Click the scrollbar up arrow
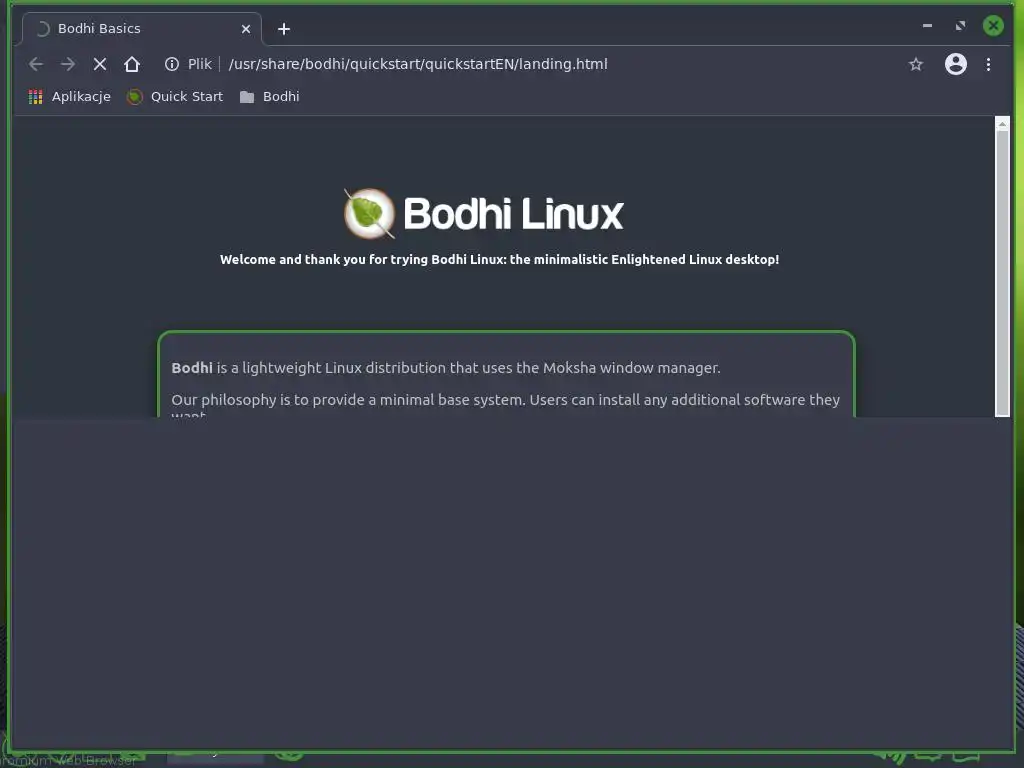The image size is (1024, 768). 1002,123
